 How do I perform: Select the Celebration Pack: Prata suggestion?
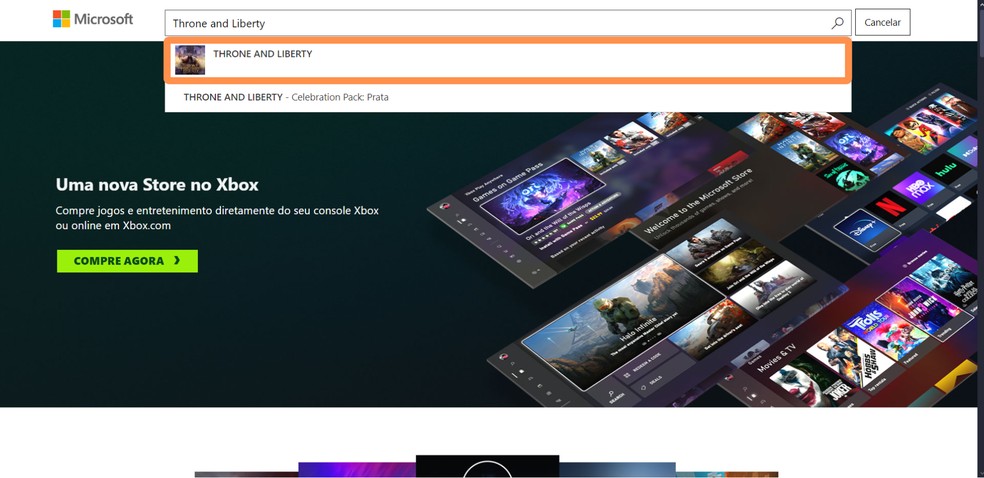tap(508, 97)
